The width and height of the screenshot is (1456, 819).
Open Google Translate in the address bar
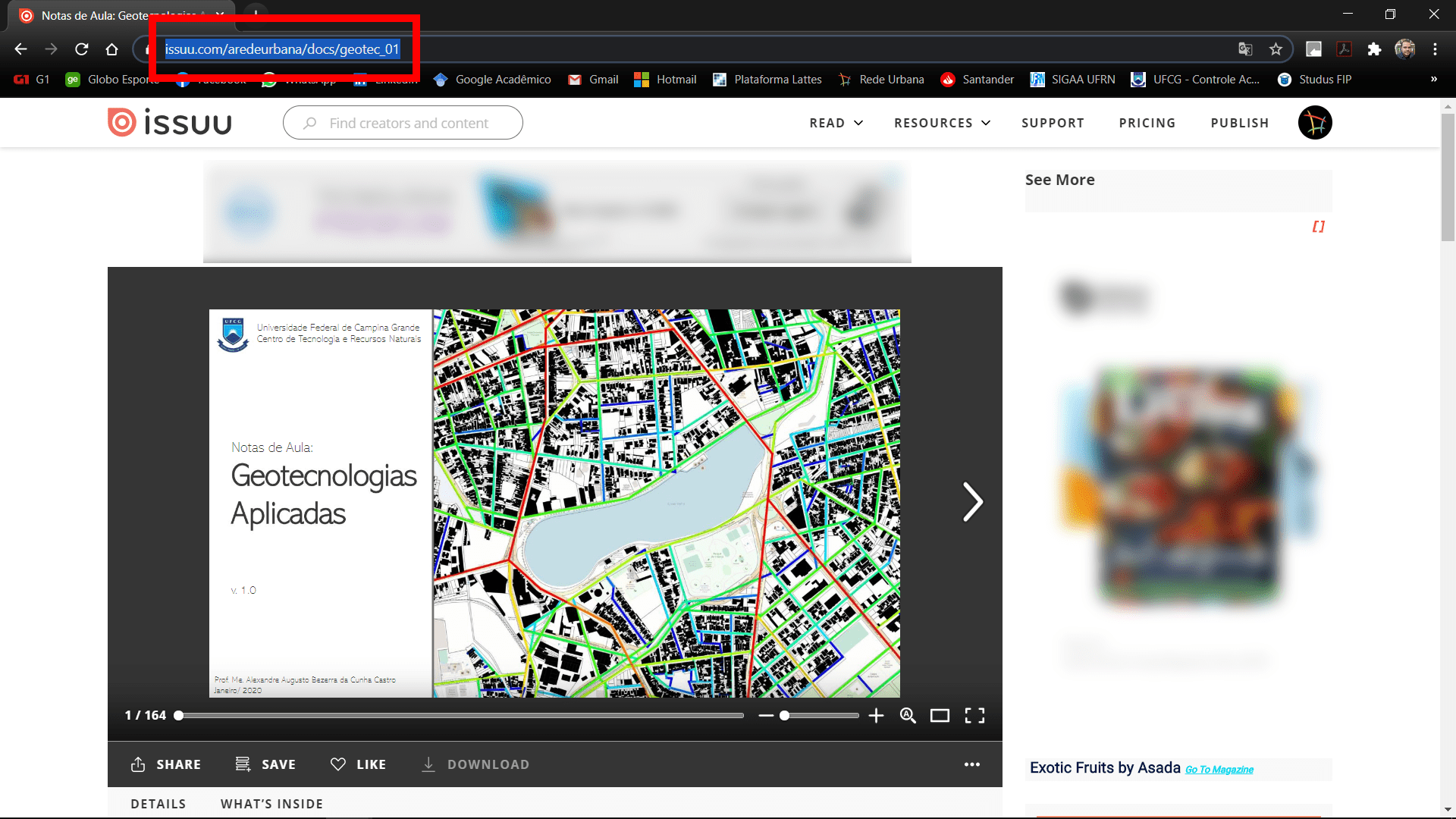pyautogui.click(x=1244, y=49)
